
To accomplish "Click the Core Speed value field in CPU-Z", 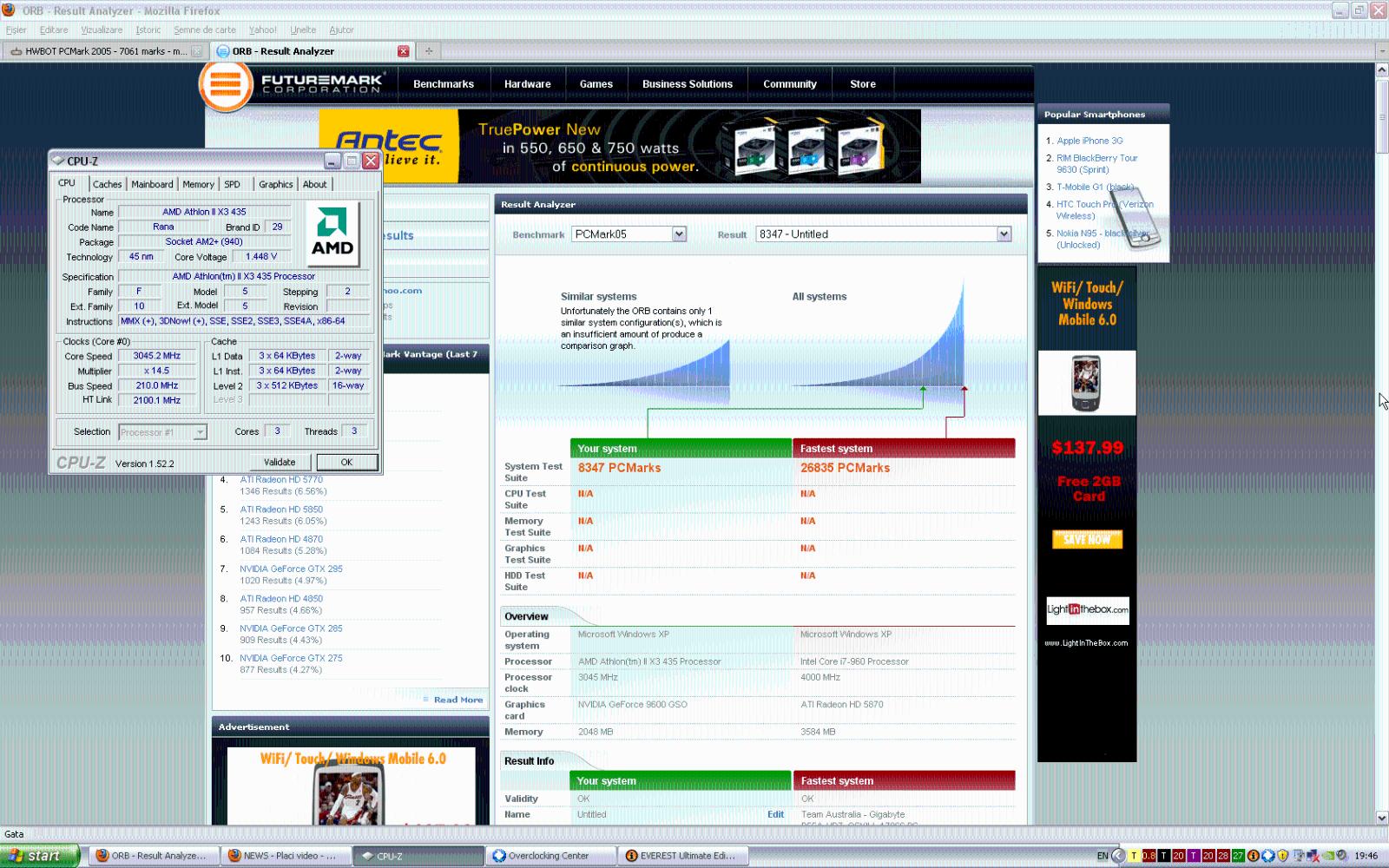I will tap(156, 356).
